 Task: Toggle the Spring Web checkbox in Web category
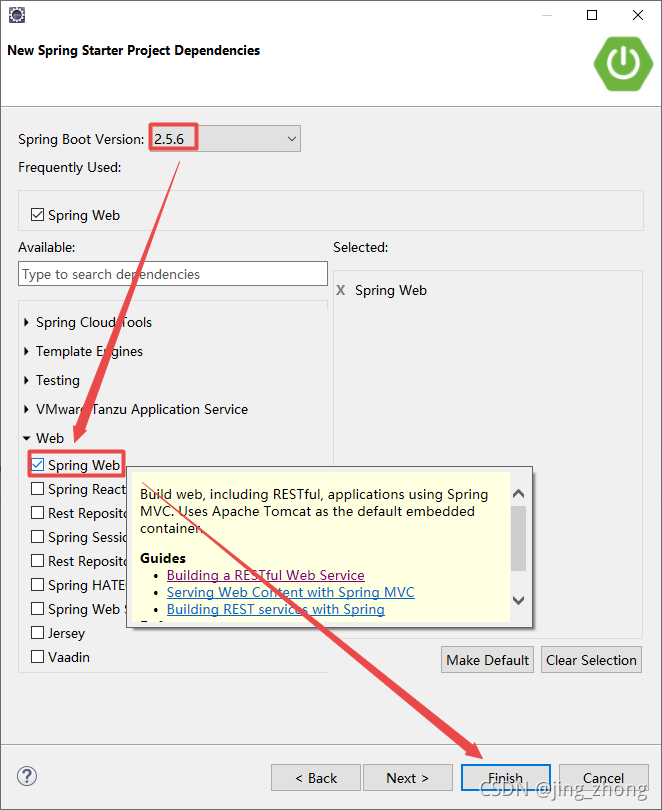click(x=37, y=464)
